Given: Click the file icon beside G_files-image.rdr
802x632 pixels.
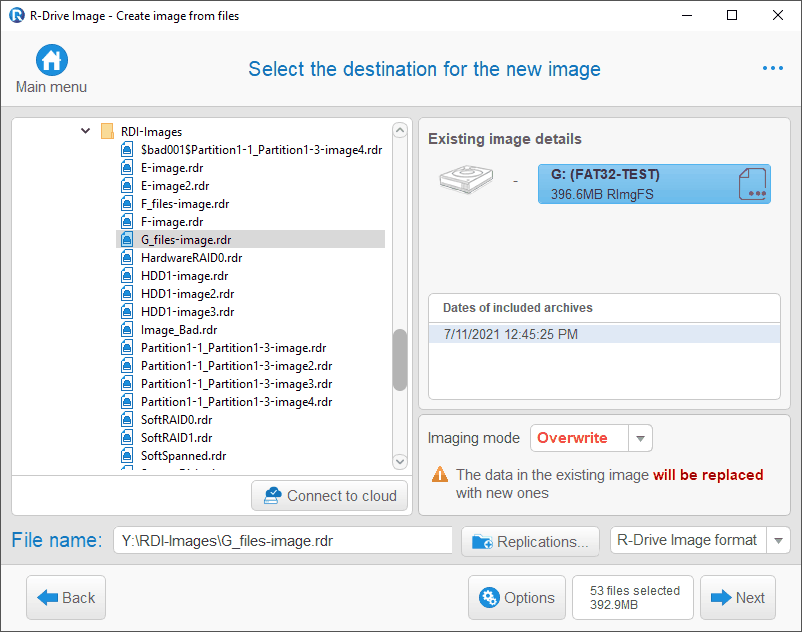Looking at the screenshot, I should [x=127, y=239].
